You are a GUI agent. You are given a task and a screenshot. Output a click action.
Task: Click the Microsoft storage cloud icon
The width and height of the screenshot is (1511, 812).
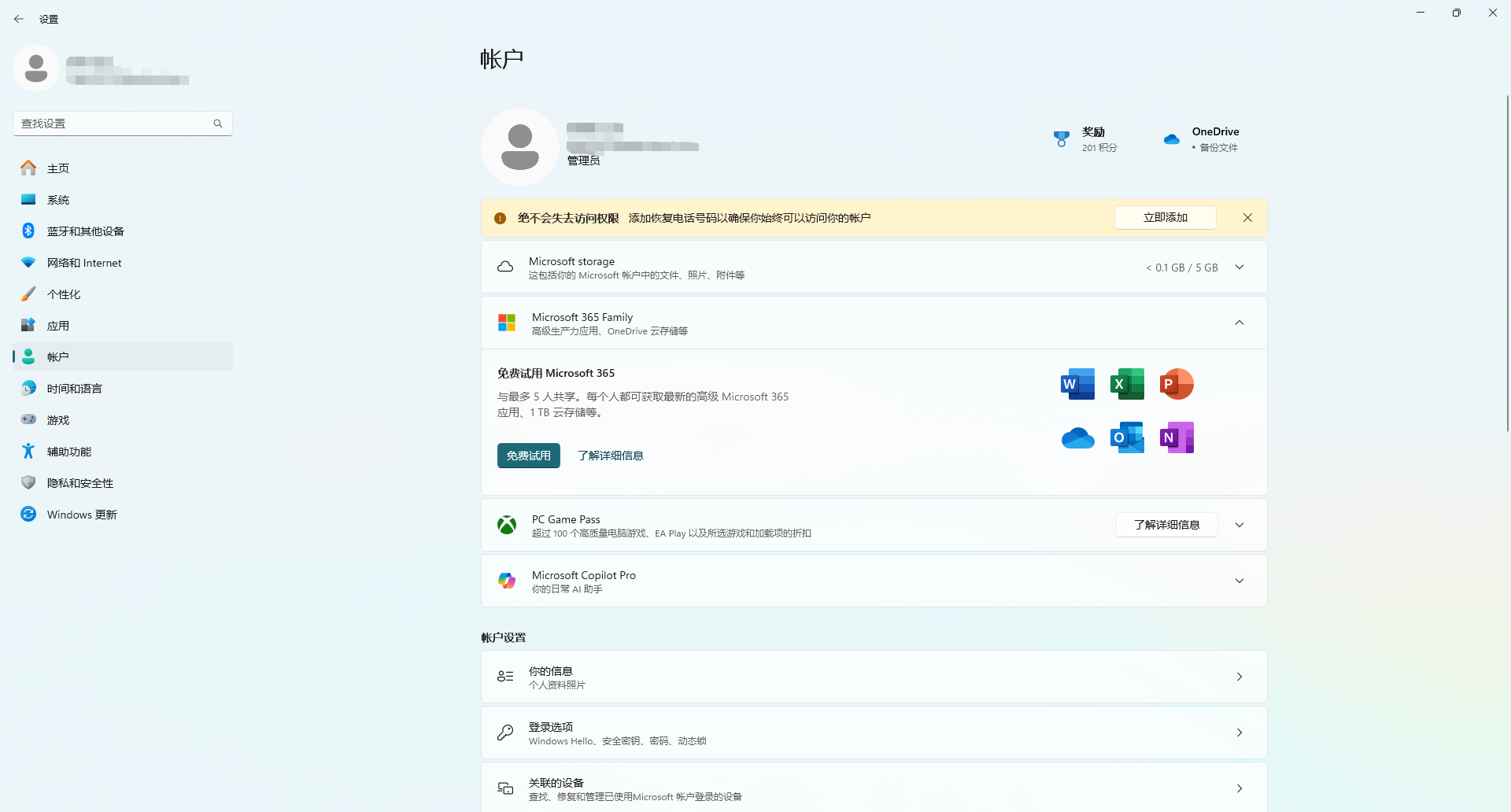[x=505, y=268]
